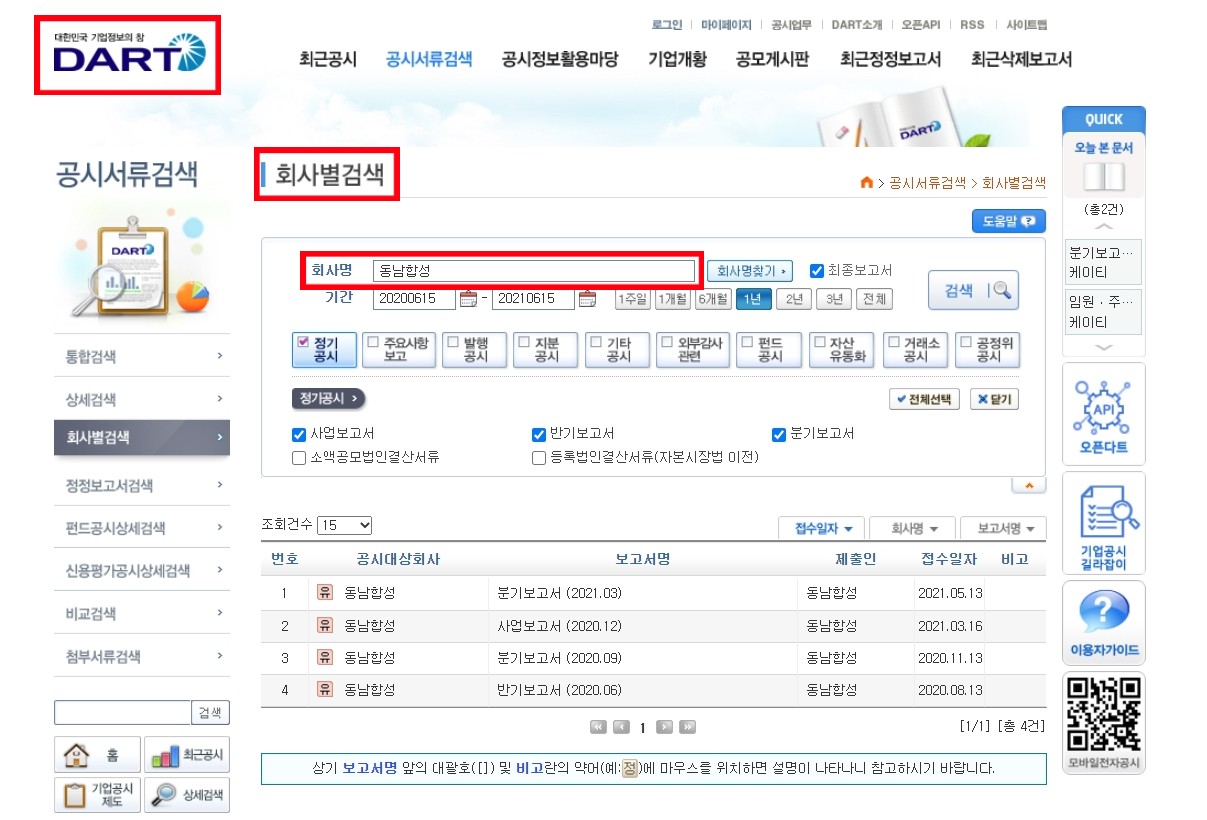Go to next results page arrow
This screenshot has height=820, width=1207.
pos(664,727)
